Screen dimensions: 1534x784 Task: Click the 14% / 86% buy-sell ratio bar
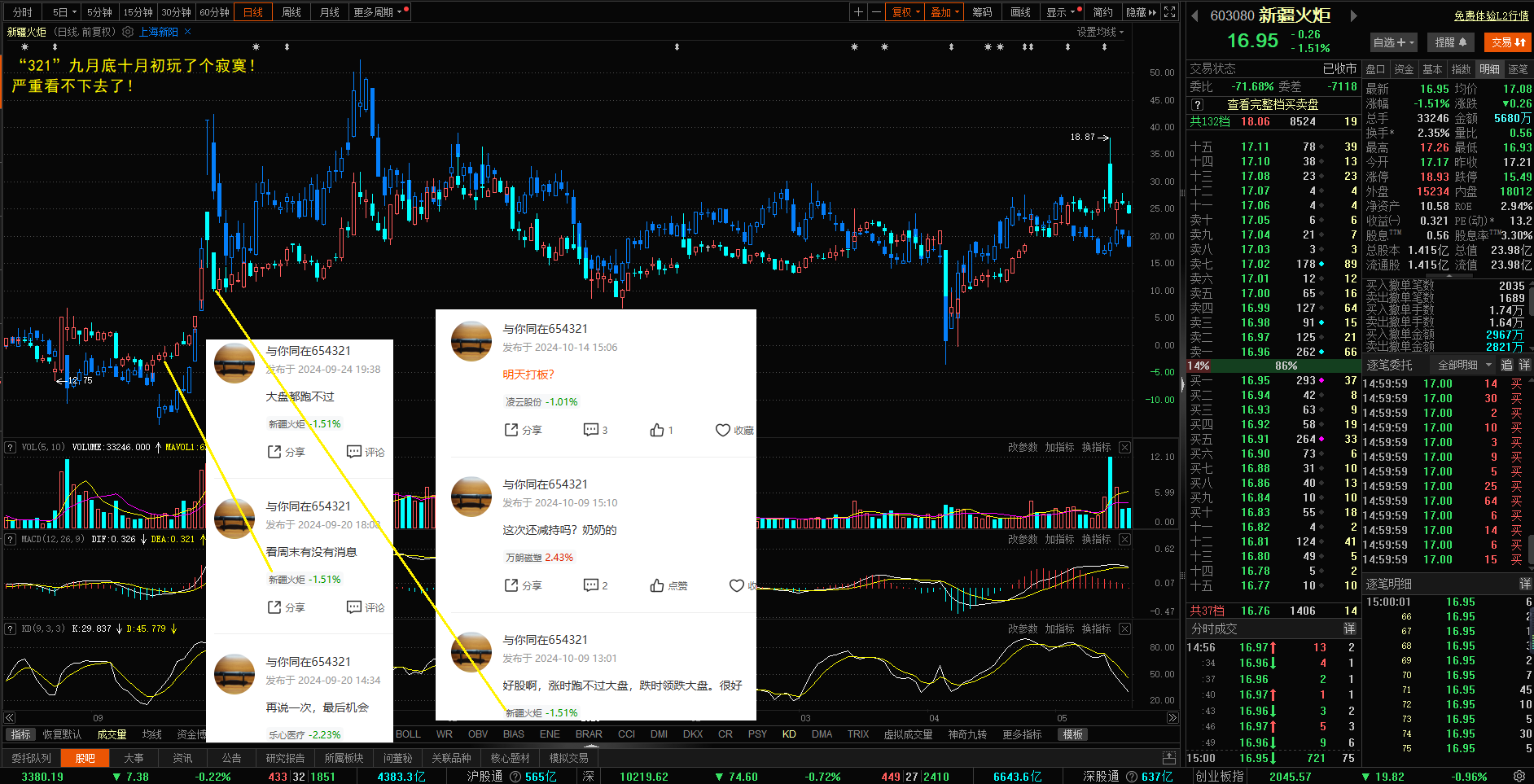(1273, 366)
